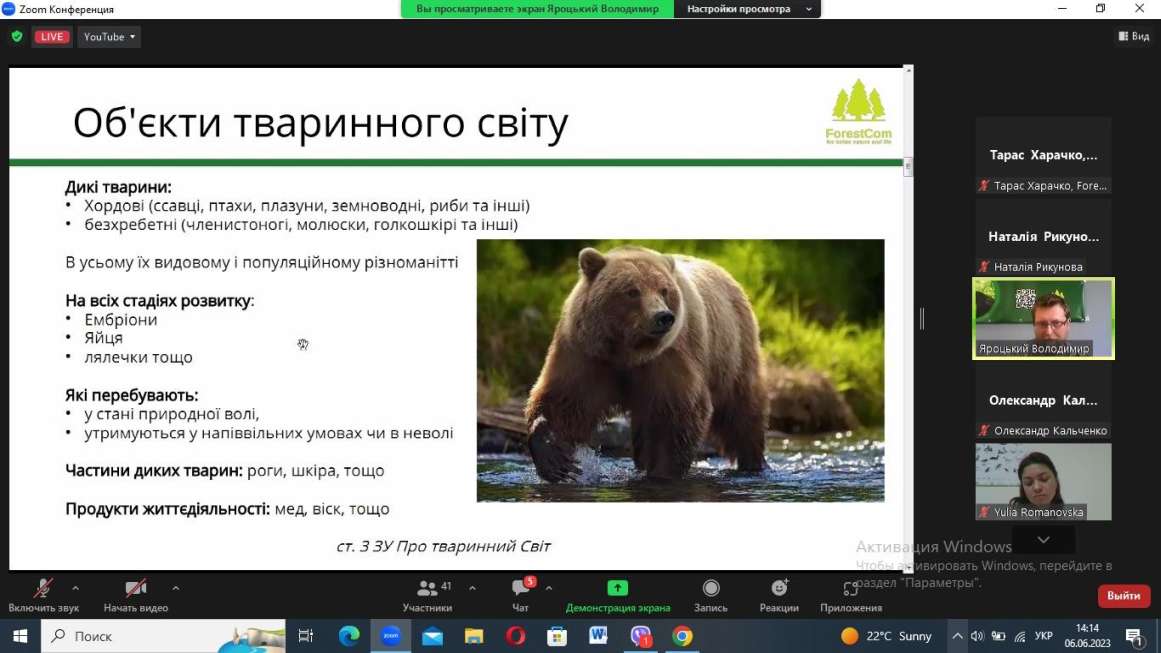The height and width of the screenshot is (653, 1161).
Task: Switch input language УКР
Action: 1044,636
